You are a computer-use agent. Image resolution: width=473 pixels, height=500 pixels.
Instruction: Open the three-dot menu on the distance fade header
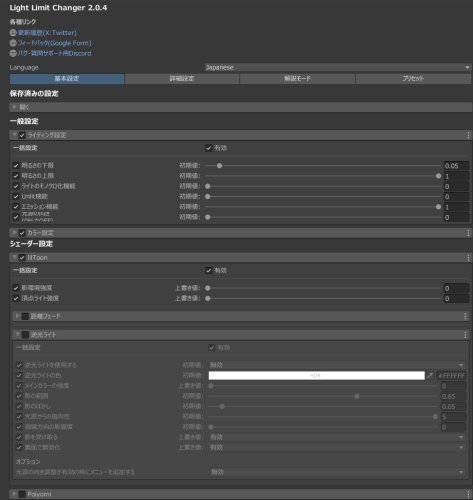tap(465, 316)
